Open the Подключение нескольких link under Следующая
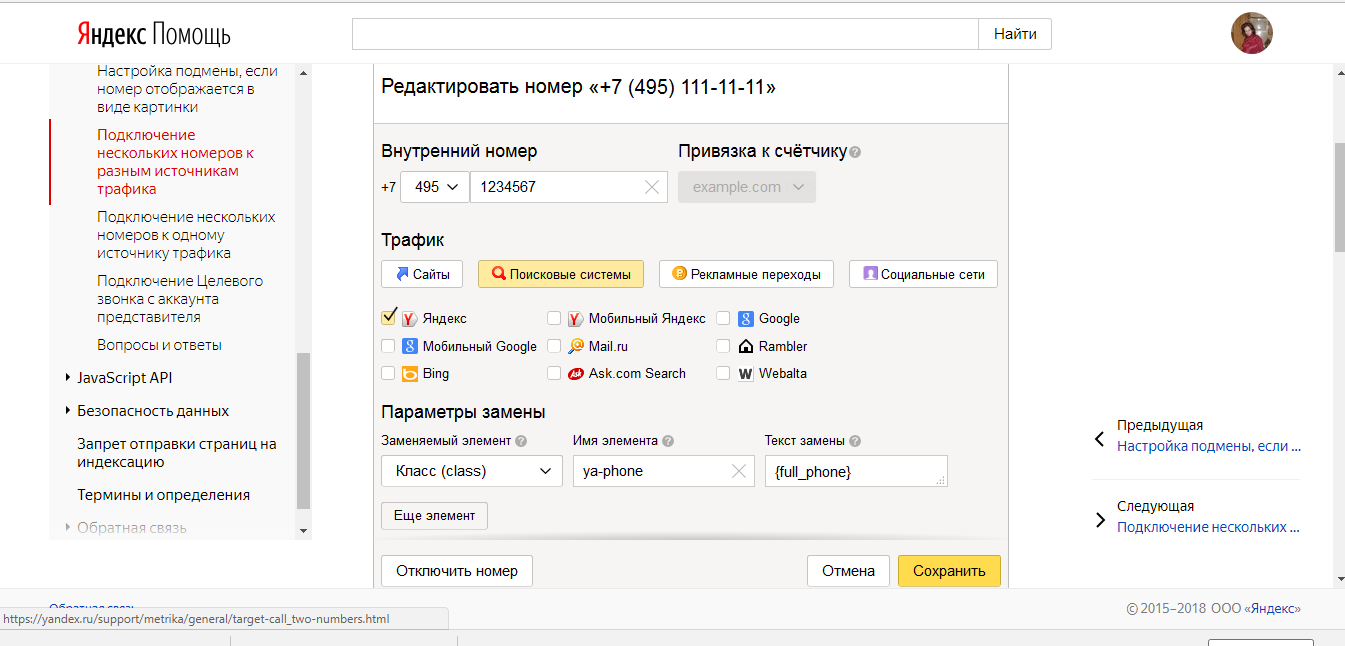 coord(1208,526)
